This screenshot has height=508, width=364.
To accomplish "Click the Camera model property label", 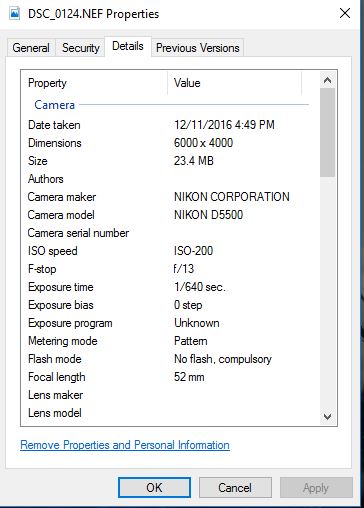I will tap(61, 215).
